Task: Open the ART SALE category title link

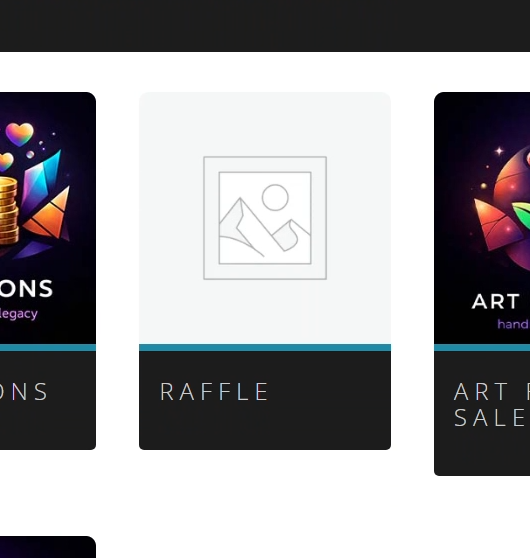Action: [x=492, y=405]
